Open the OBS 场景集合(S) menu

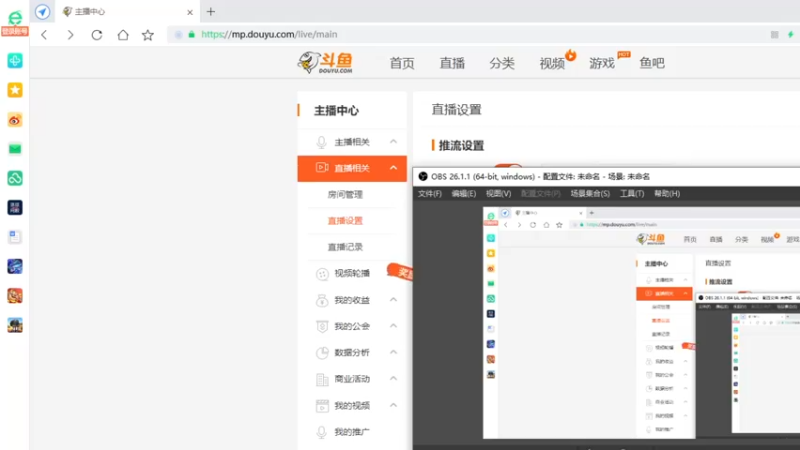point(590,194)
